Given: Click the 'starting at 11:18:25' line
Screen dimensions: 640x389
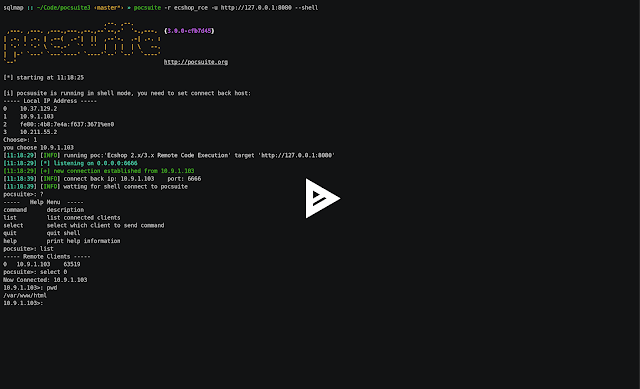Looking at the screenshot, I should (x=44, y=78).
